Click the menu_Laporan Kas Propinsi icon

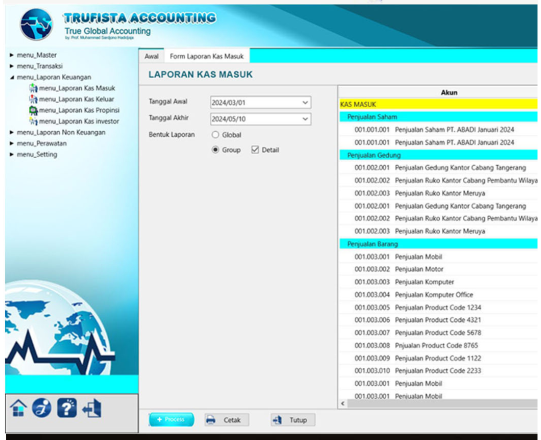click(x=33, y=110)
